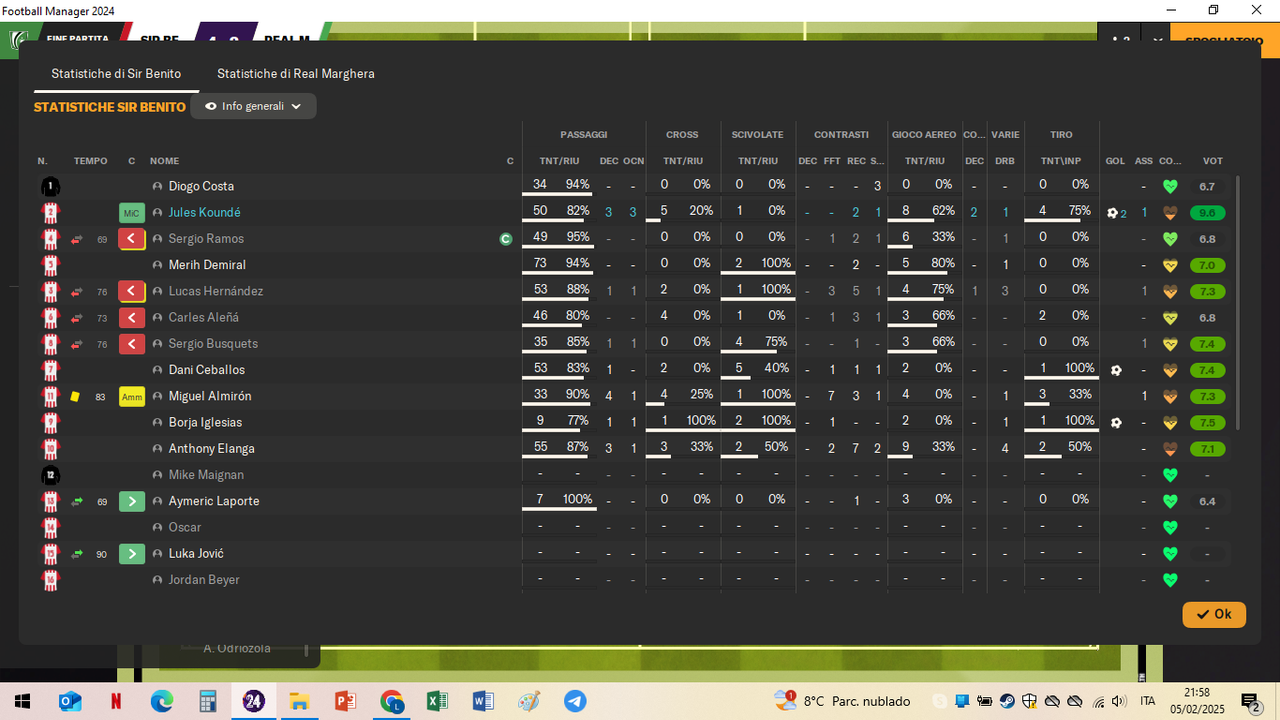Click Diogo Costa's green condition heart
This screenshot has height=720, width=1280.
tap(1170, 186)
